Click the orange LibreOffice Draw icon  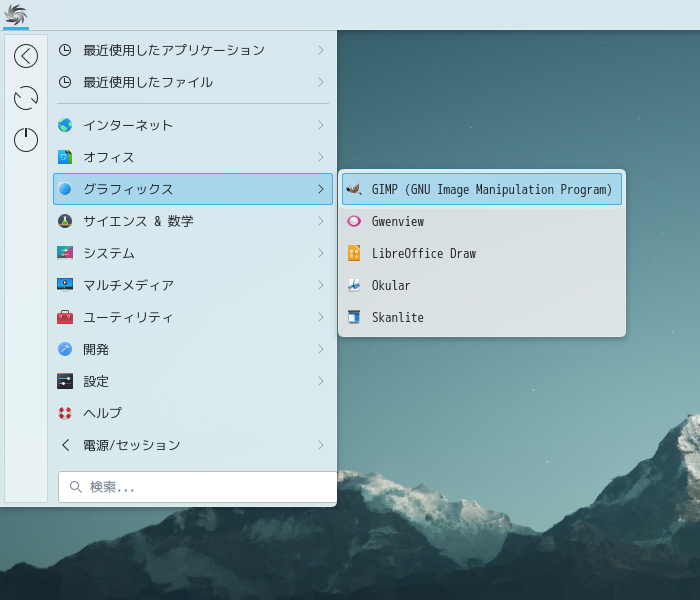pos(354,253)
